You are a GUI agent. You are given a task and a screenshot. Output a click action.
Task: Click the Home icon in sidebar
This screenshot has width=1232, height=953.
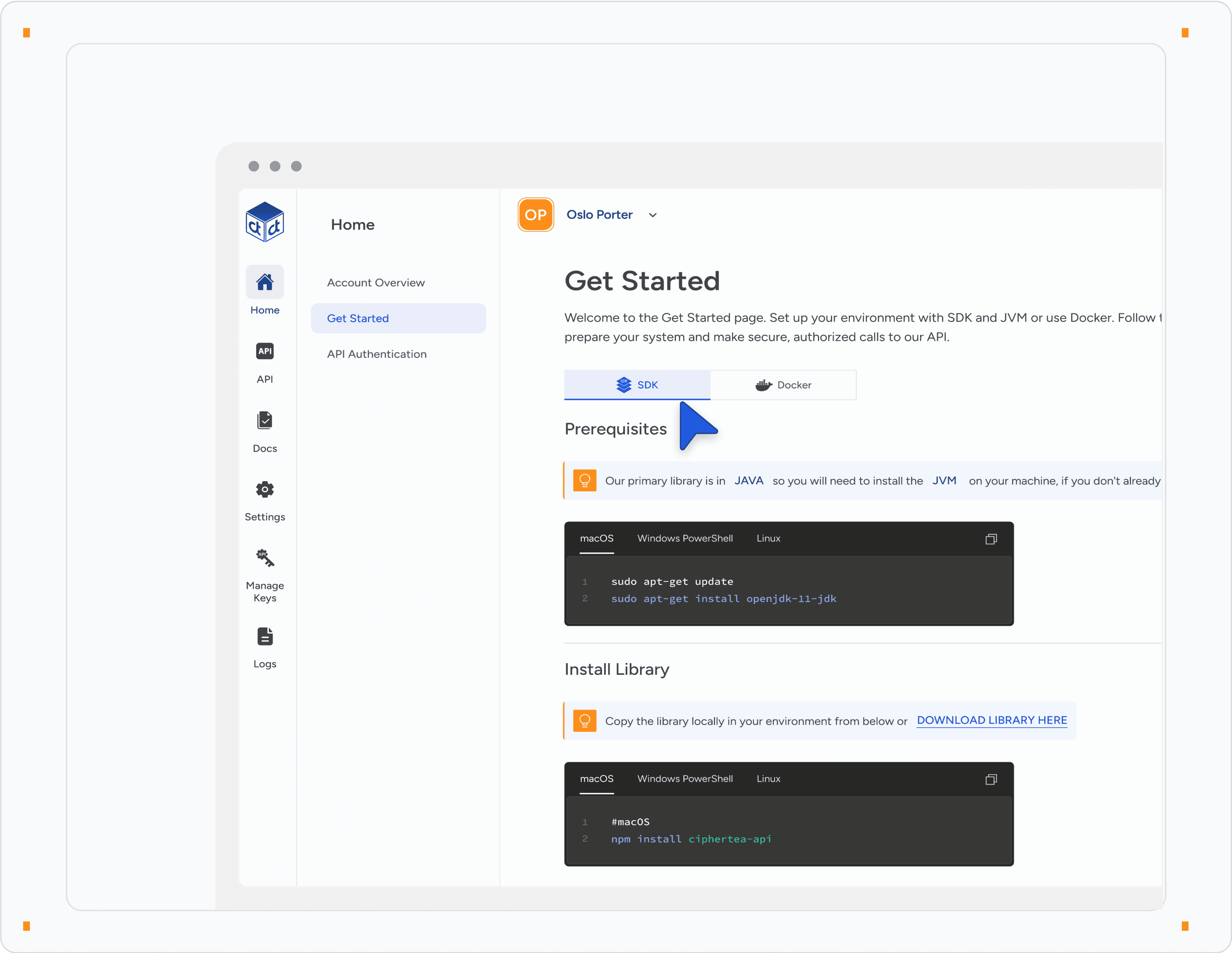click(x=264, y=282)
